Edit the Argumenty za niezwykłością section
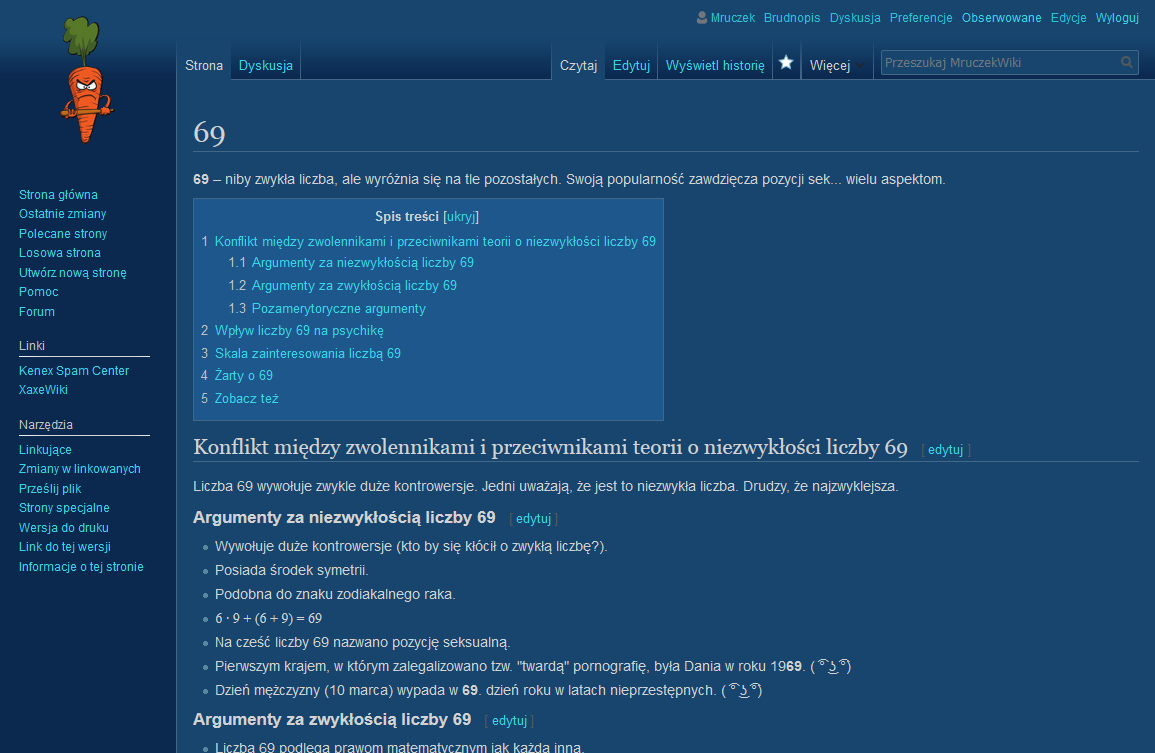 click(x=533, y=519)
